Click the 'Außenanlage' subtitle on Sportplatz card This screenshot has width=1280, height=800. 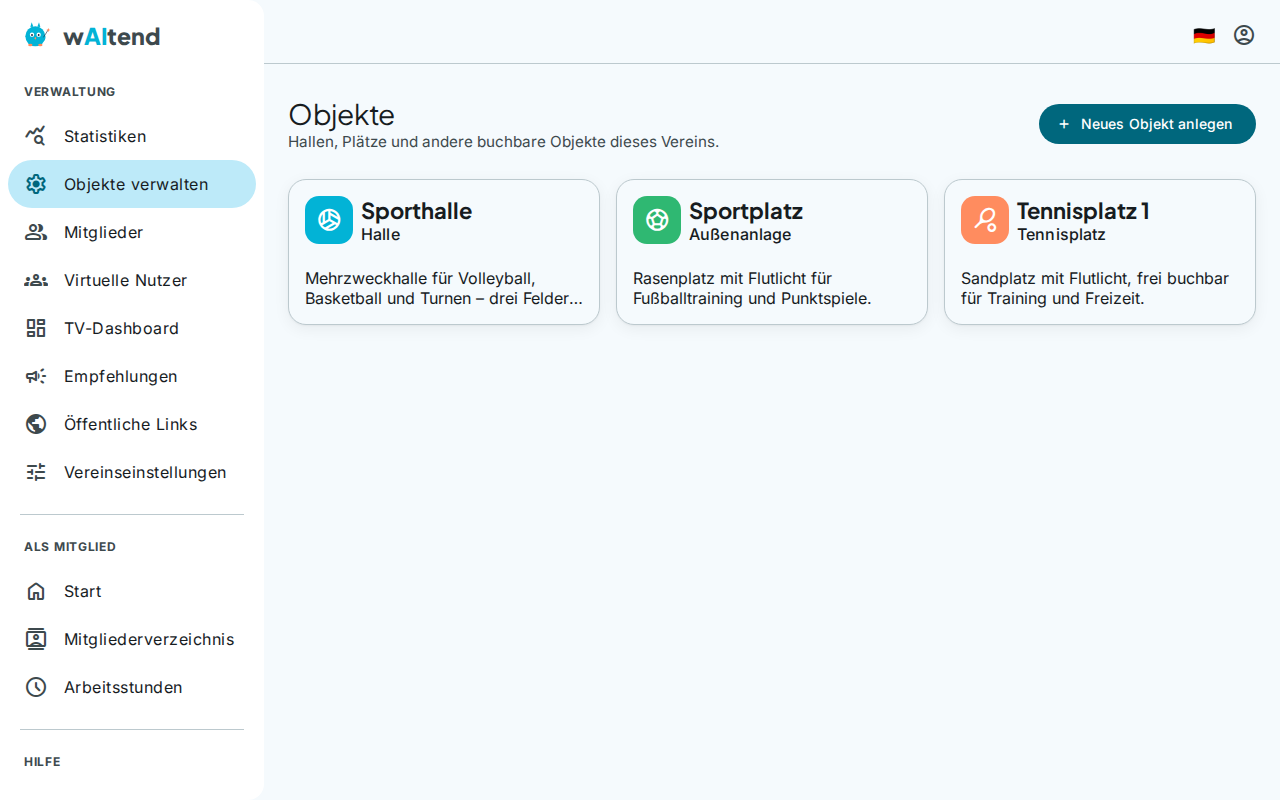coord(740,235)
